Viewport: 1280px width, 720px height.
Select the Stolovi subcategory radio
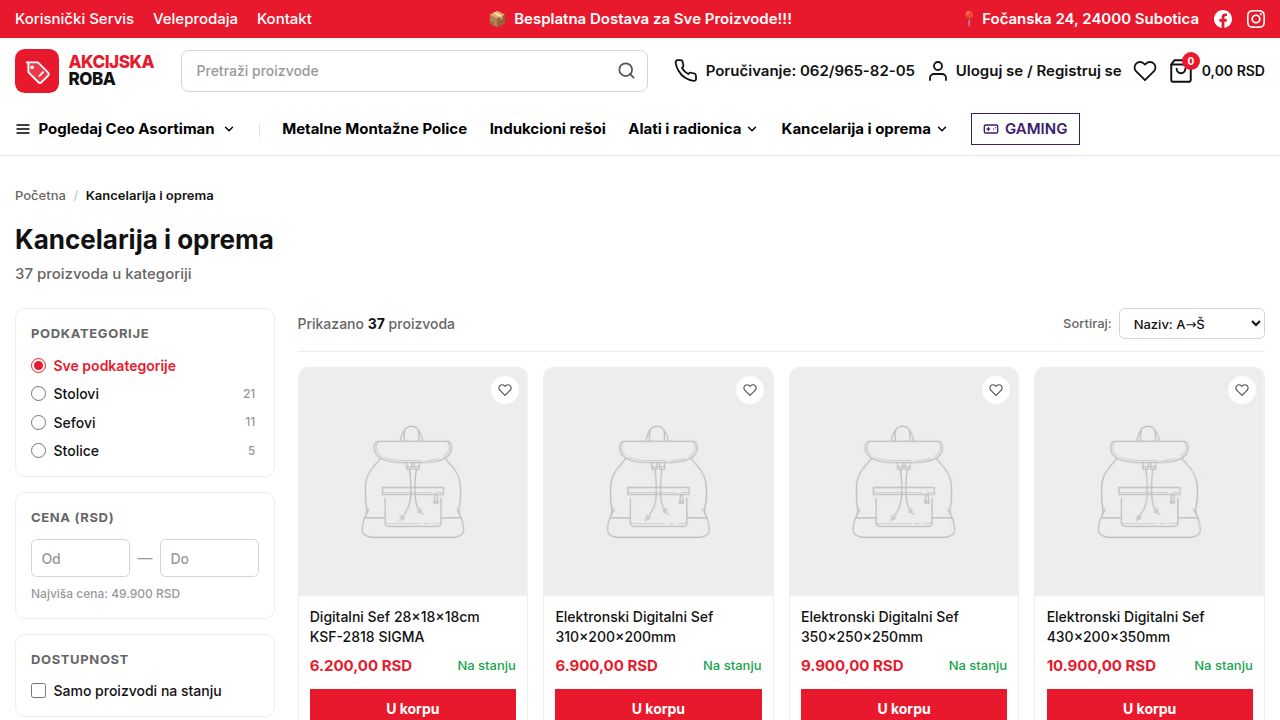39,394
